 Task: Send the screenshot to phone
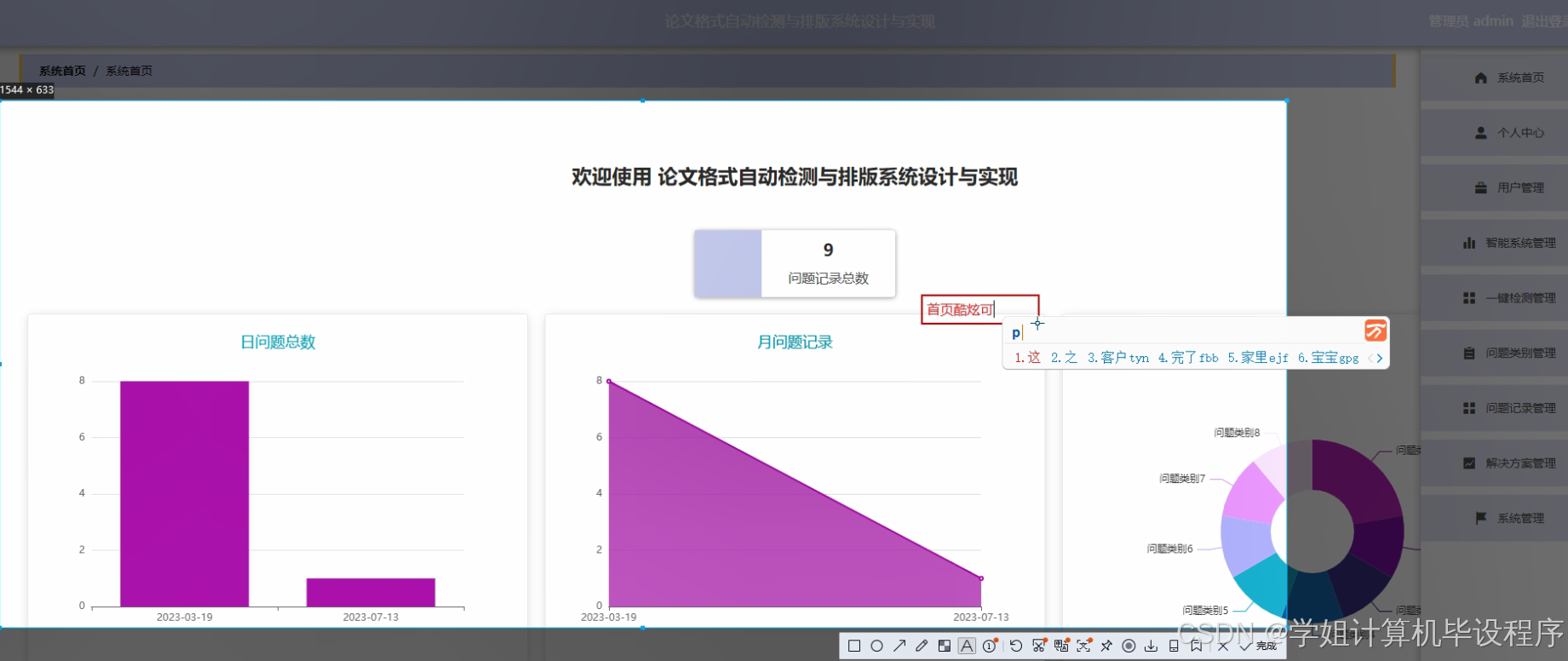click(x=1174, y=646)
